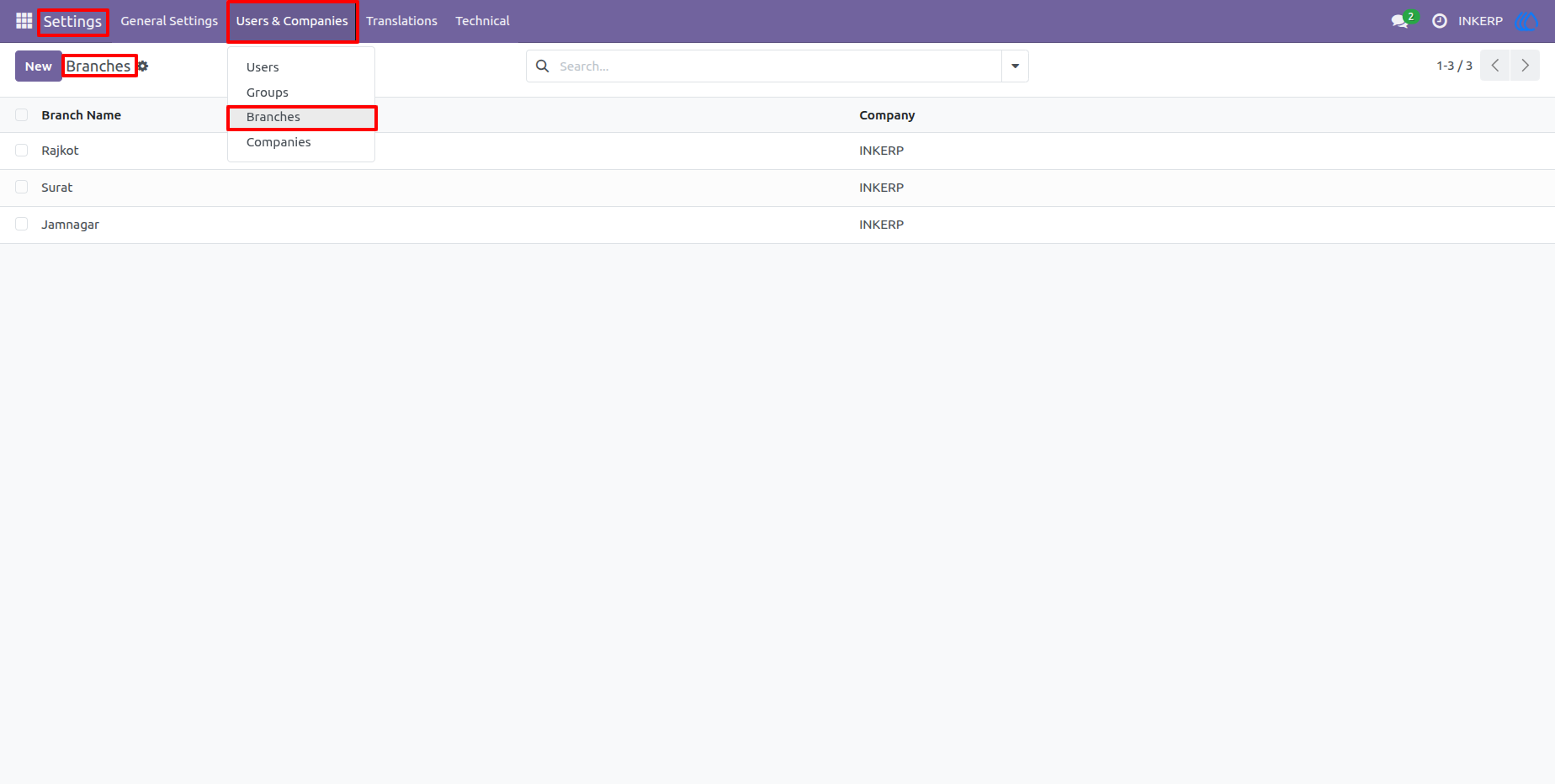Open the apps grid home menu
Image resolution: width=1555 pixels, height=784 pixels.
(x=24, y=21)
